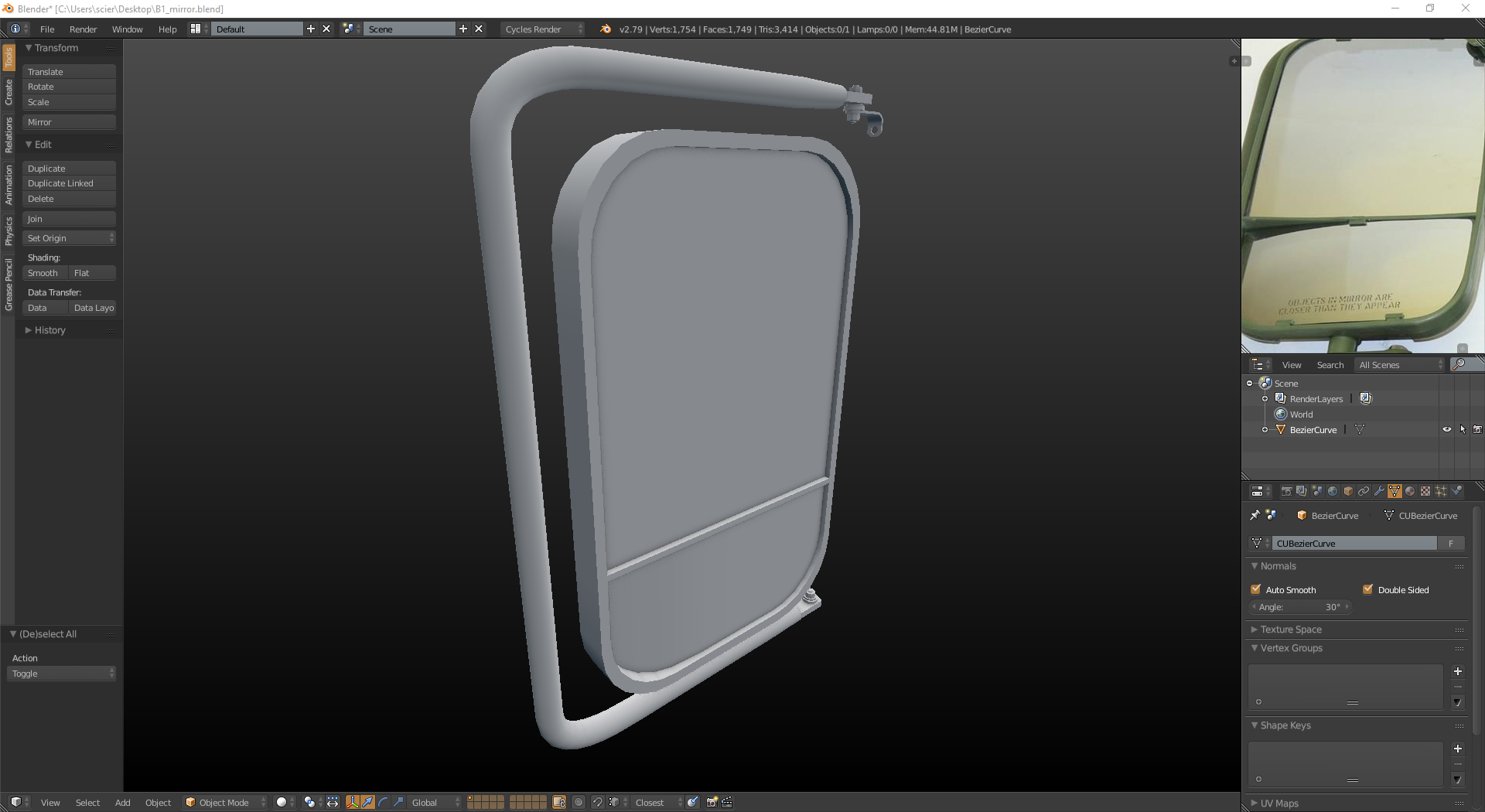Click the Duplicate Linked button
Viewport: 1485px width, 812px height.
[x=70, y=183]
